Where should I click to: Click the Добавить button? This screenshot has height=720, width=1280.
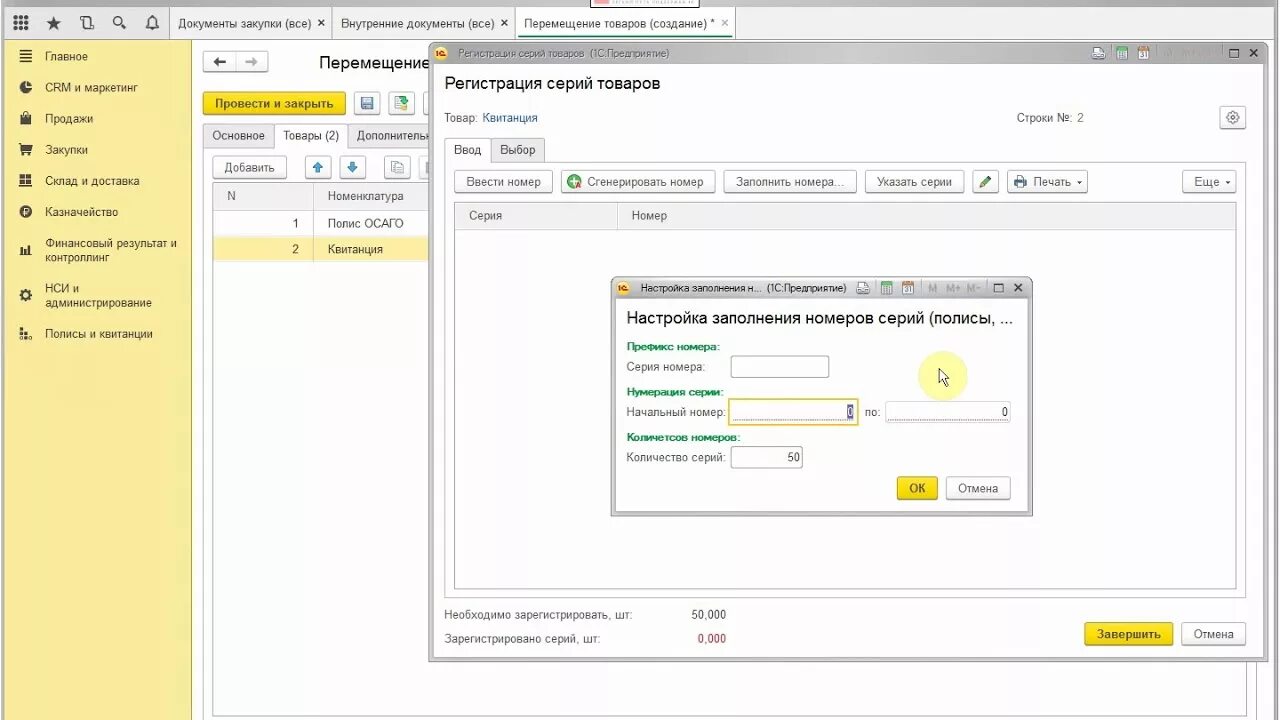click(x=249, y=167)
